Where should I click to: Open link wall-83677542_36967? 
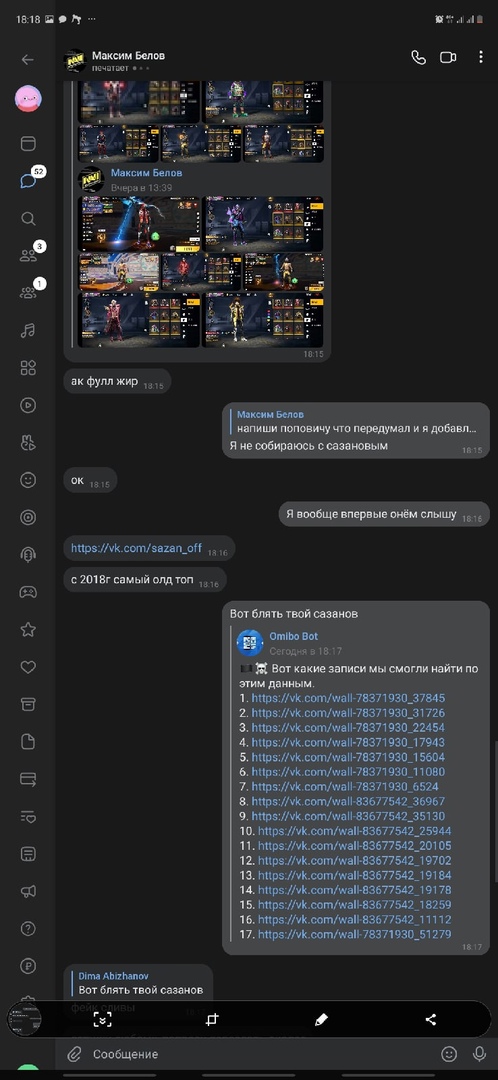[348, 801]
